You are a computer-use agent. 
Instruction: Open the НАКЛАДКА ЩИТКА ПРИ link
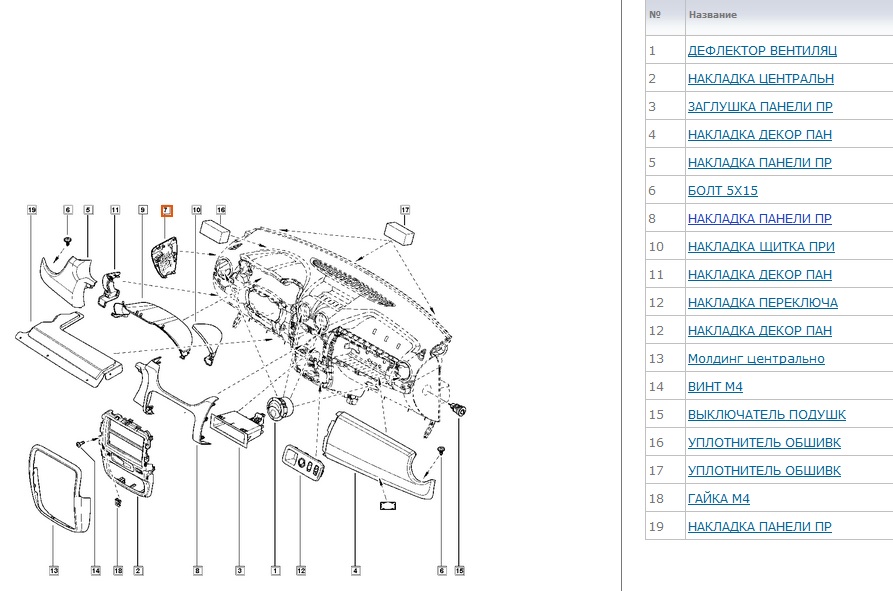pos(761,247)
